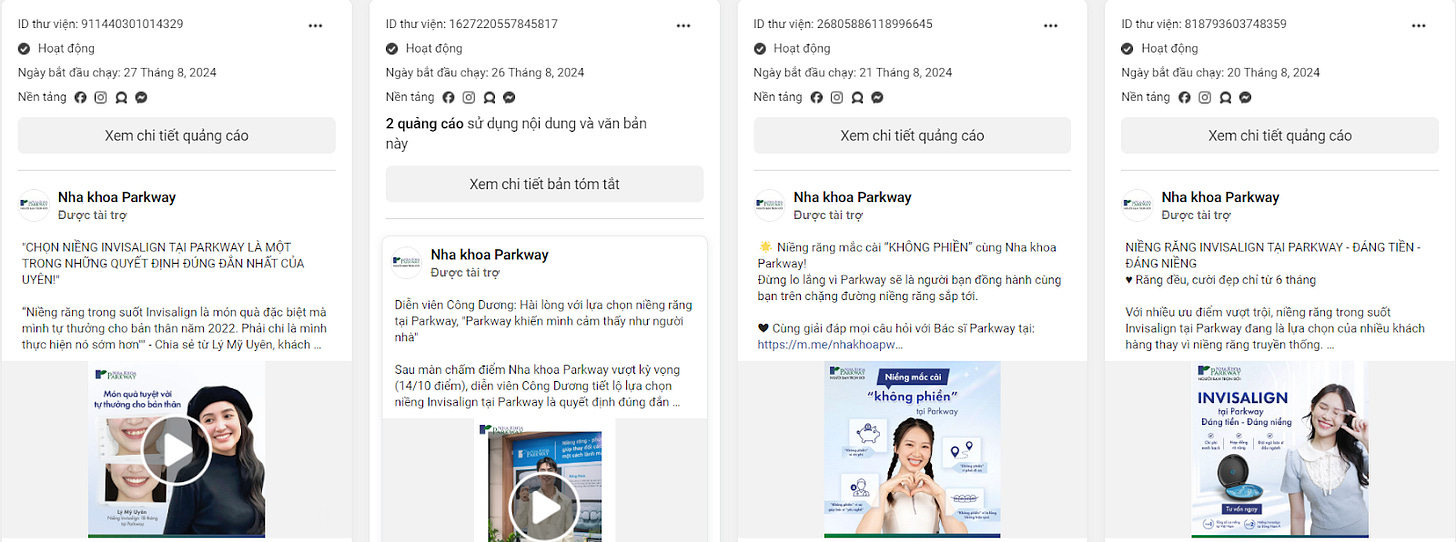
Task: Click "Xem chi tiết bản tóm tắt" button
Action: 545,184
